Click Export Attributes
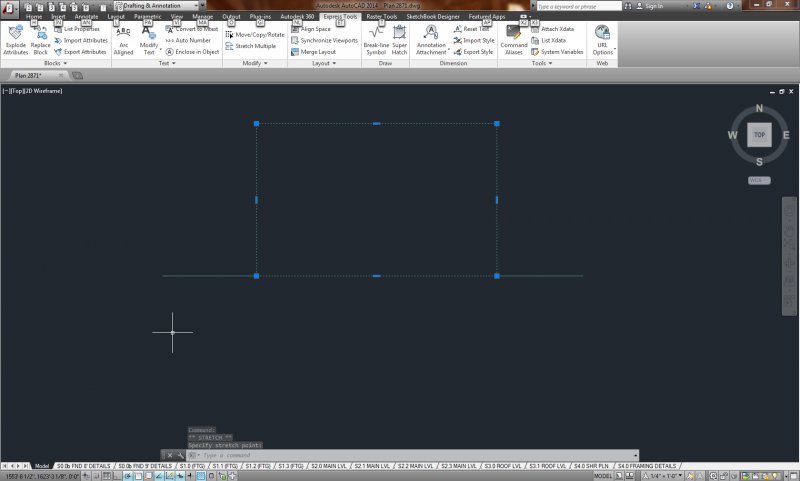This screenshot has width=800, height=481. [80, 52]
